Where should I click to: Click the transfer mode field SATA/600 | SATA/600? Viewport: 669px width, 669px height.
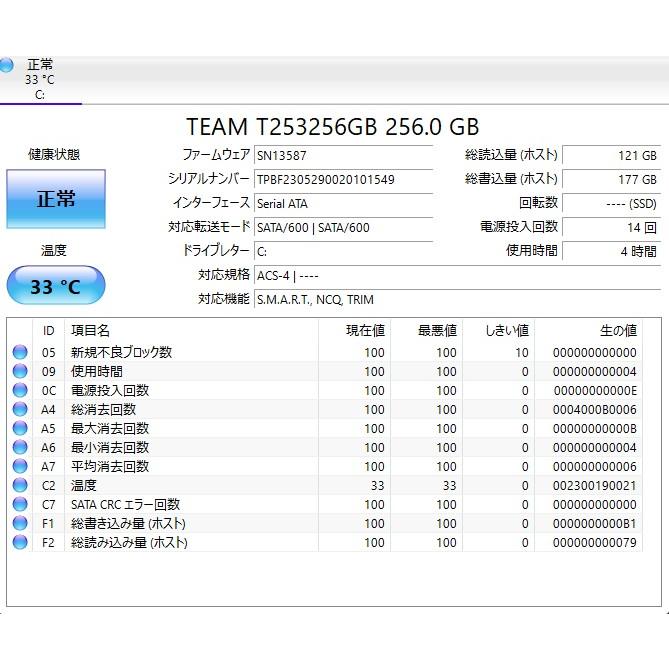click(343, 227)
